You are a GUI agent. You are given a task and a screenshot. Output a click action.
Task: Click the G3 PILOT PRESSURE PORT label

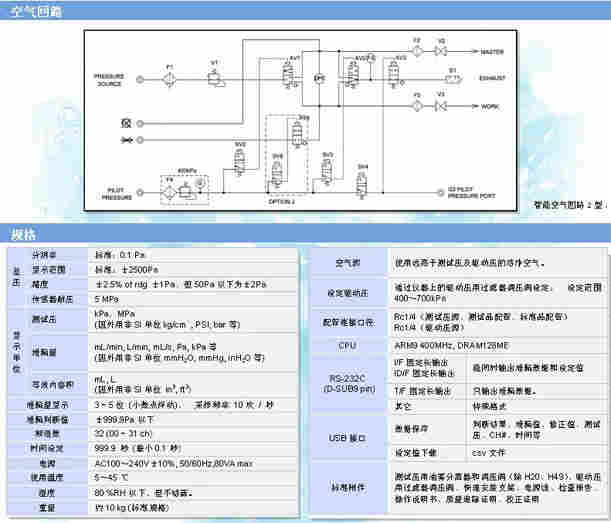coord(472,190)
